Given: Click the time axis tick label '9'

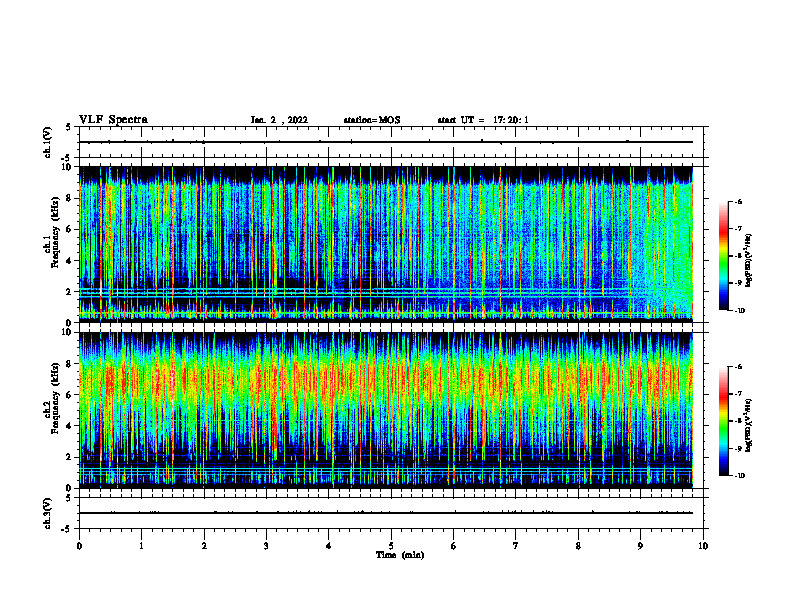Looking at the screenshot, I should [x=640, y=546].
